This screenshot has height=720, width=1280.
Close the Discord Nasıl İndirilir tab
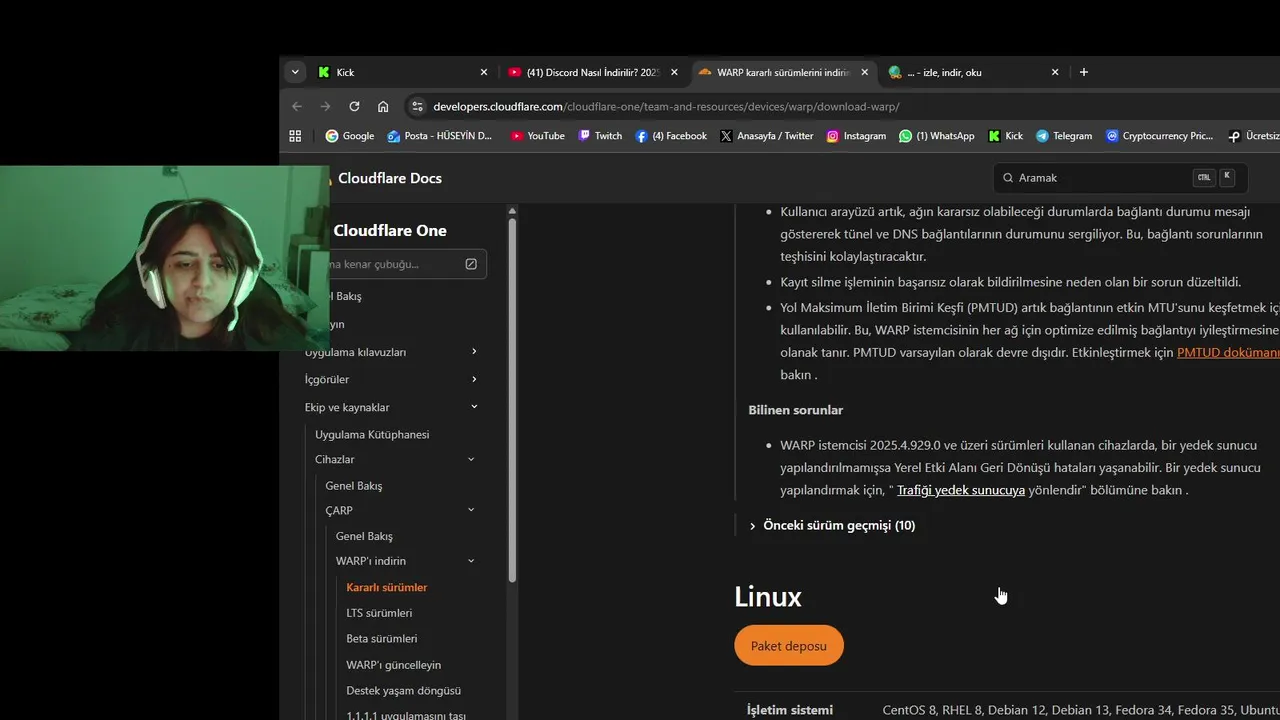point(674,72)
